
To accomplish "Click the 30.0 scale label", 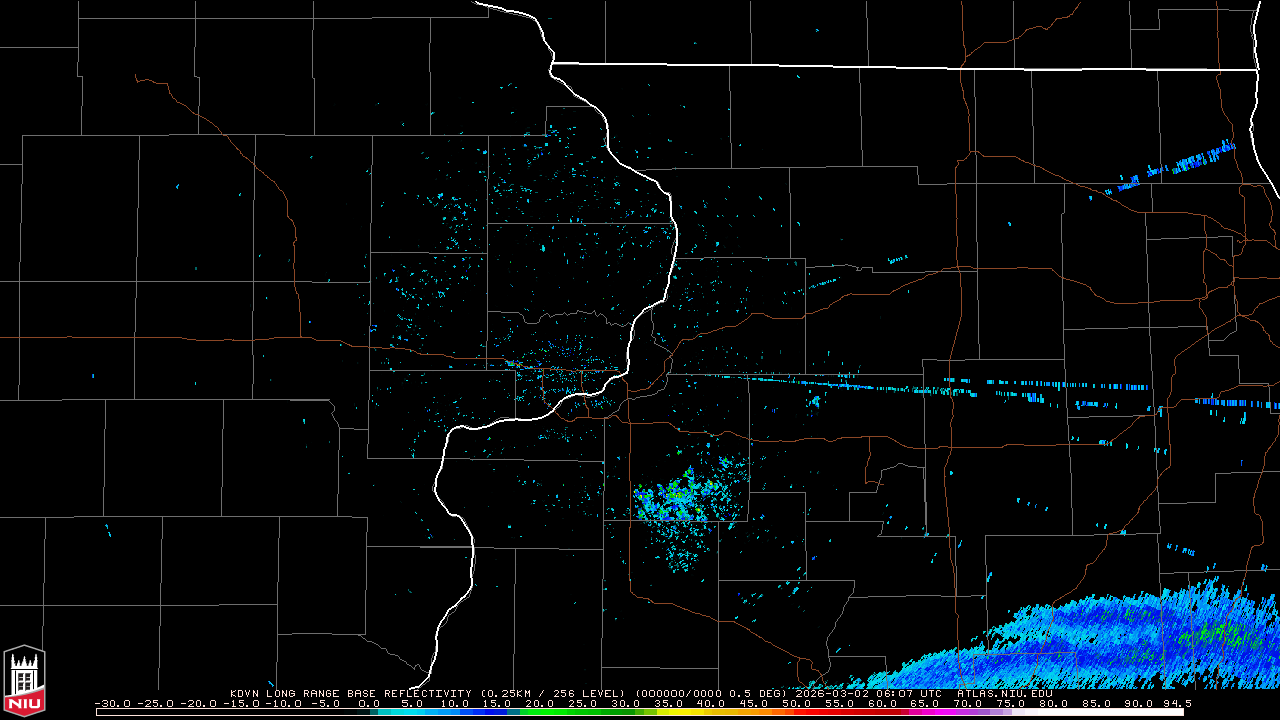I will tap(628, 703).
